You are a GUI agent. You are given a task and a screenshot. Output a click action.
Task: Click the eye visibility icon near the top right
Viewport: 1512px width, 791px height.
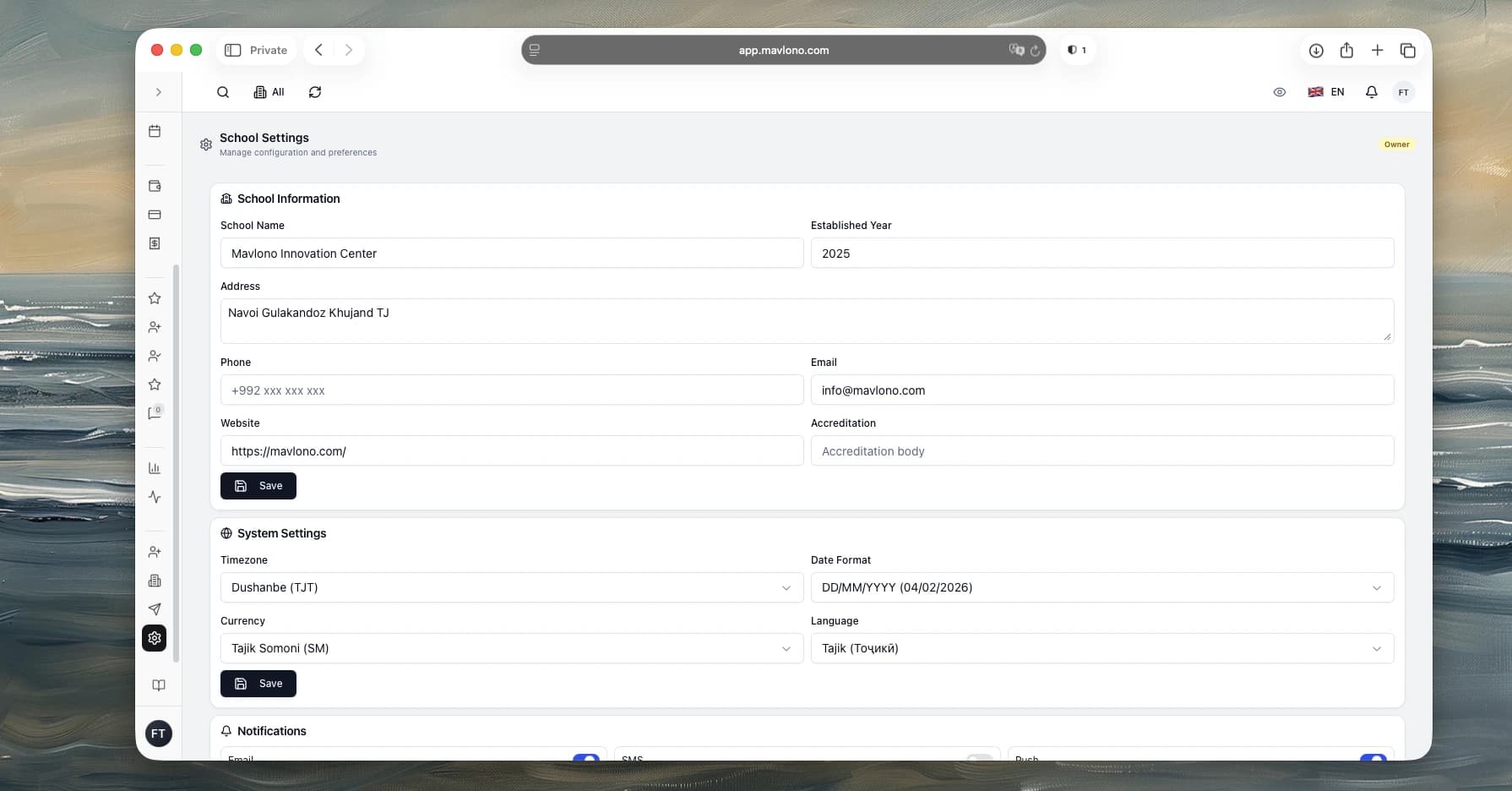[1279, 91]
